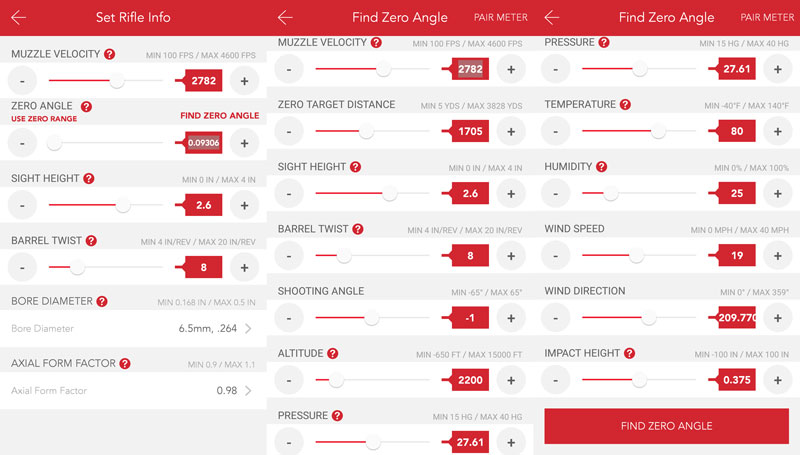Image resolution: width=800 pixels, height=455 pixels.
Task: Click the Temperature slider handle
Action: 658,131
